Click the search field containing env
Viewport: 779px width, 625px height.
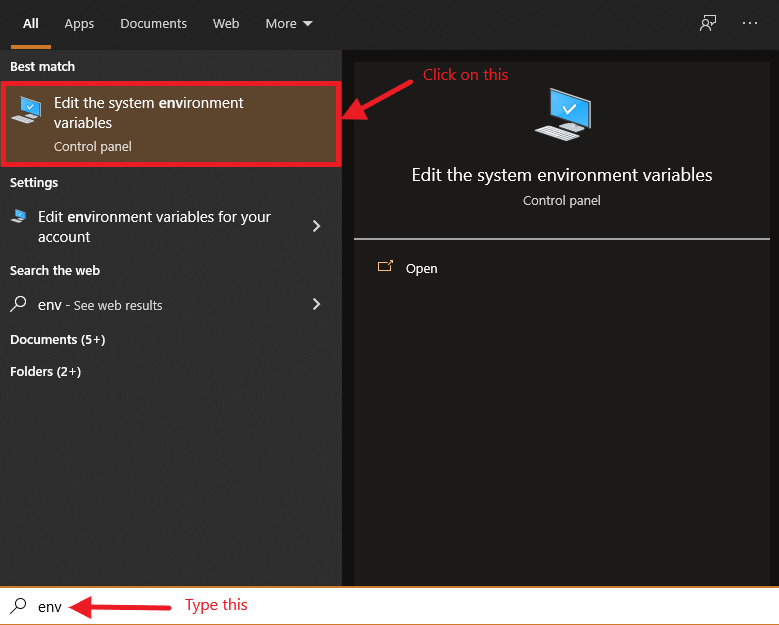390,606
